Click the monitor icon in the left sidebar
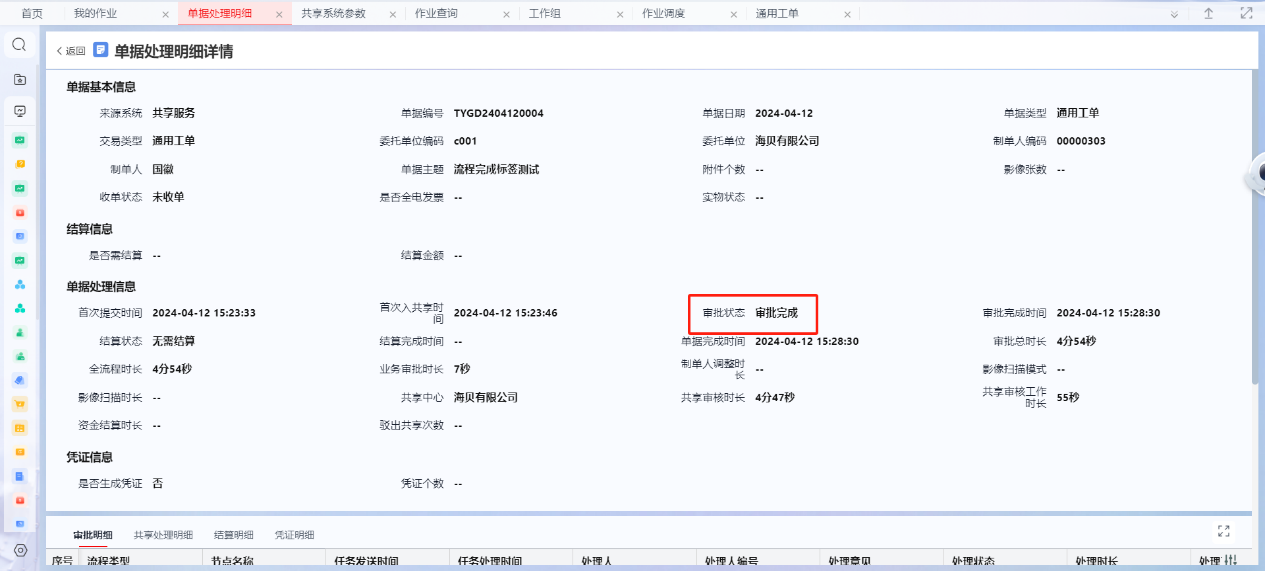1265x571 pixels. [19, 111]
